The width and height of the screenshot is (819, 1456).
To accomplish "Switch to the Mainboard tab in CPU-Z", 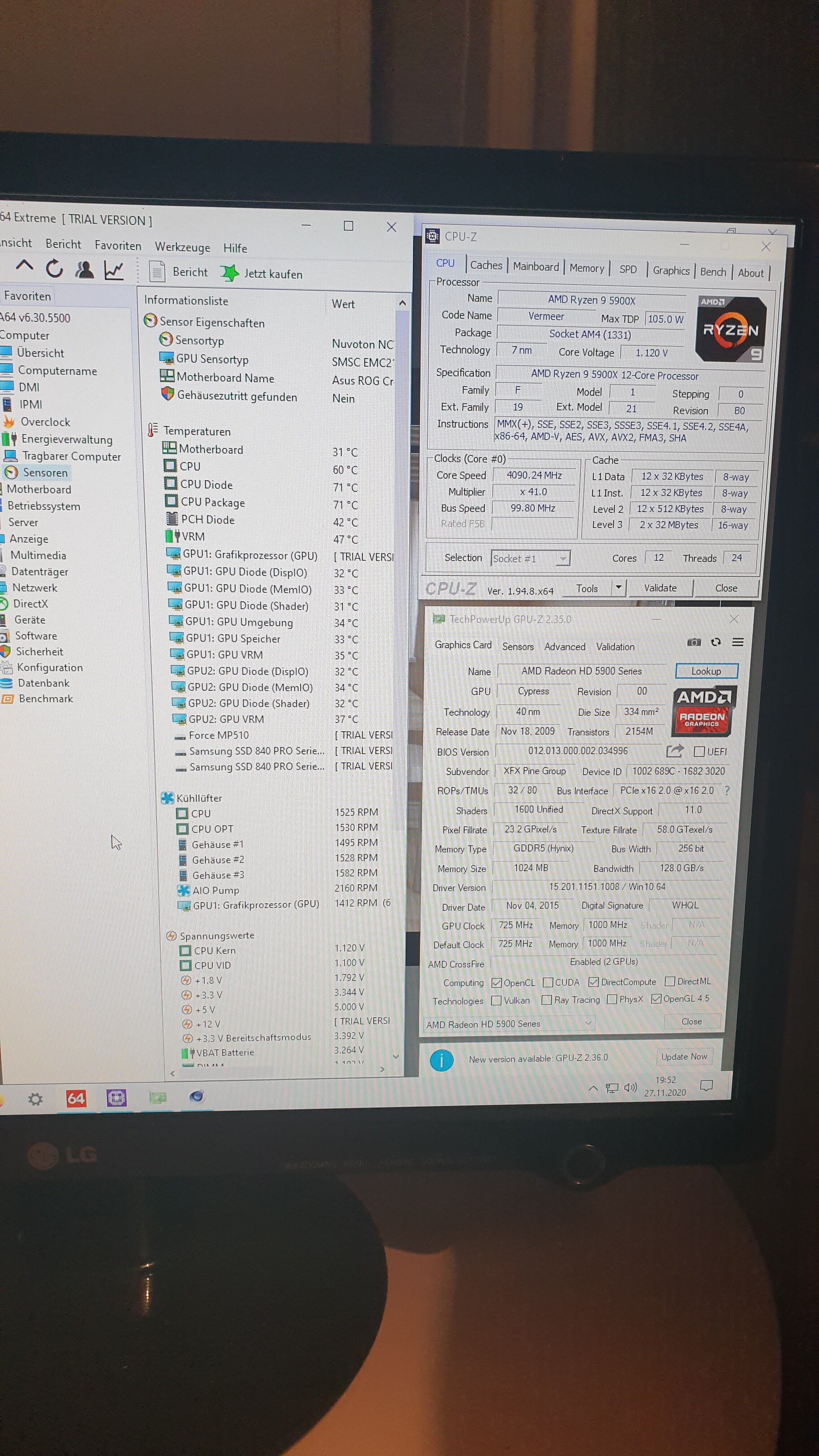I will 536,267.
